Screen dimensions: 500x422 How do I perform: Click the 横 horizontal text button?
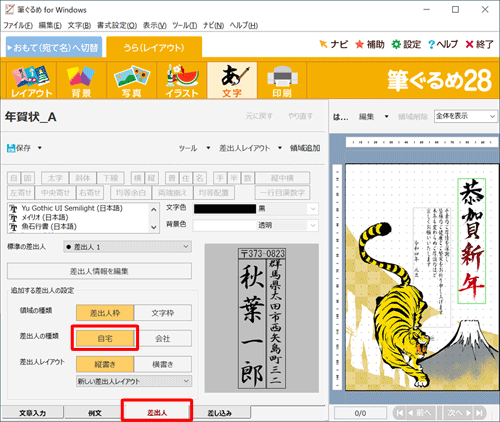click(x=138, y=178)
